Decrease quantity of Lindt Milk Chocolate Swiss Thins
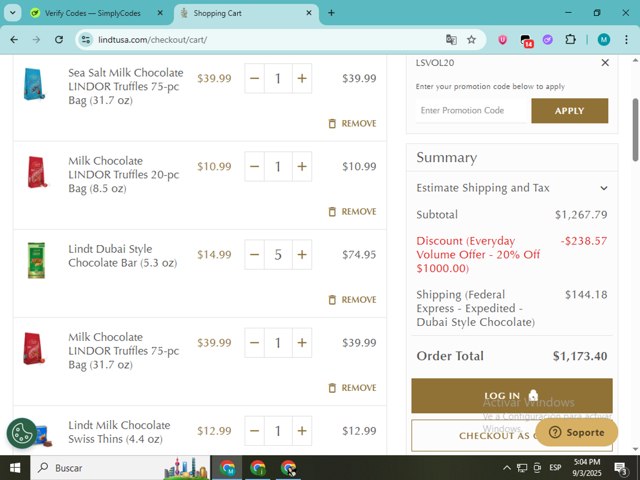 coord(254,431)
